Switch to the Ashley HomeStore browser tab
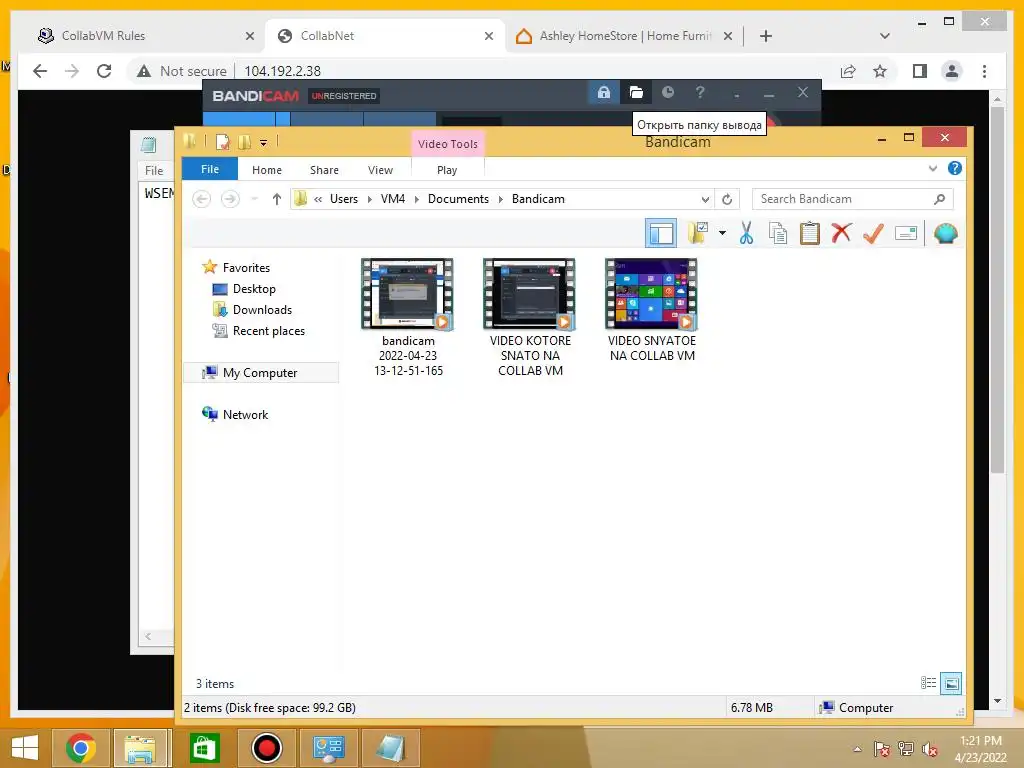Image resolution: width=1024 pixels, height=768 pixels. 624,36
